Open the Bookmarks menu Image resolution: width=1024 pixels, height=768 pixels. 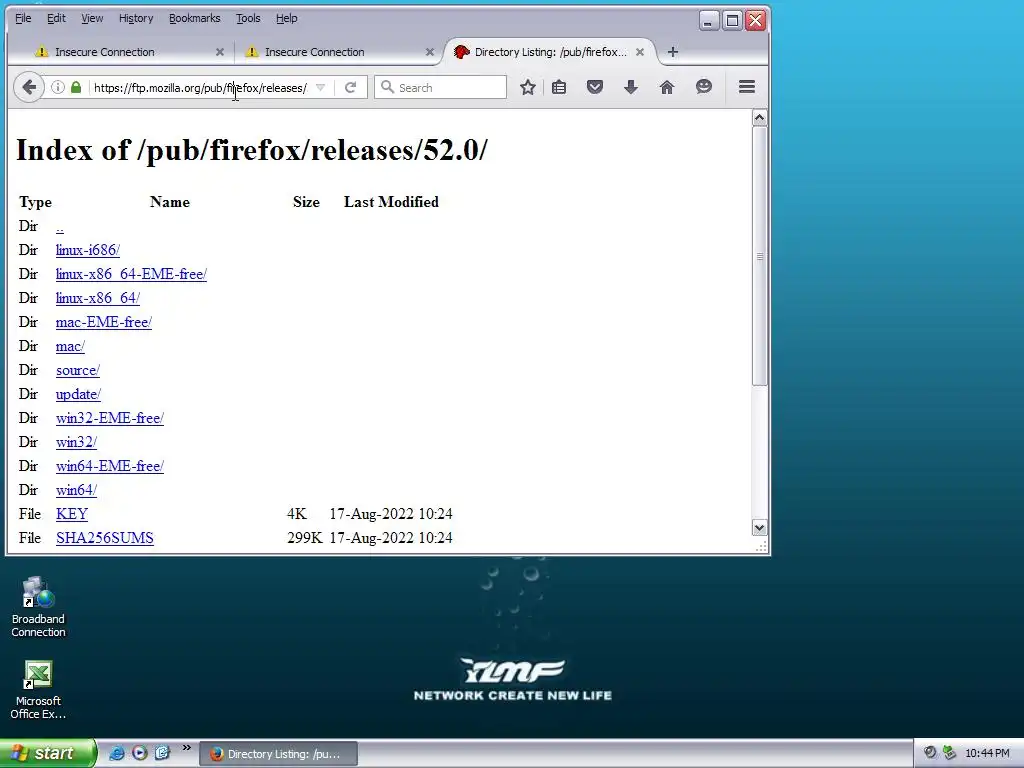195,18
